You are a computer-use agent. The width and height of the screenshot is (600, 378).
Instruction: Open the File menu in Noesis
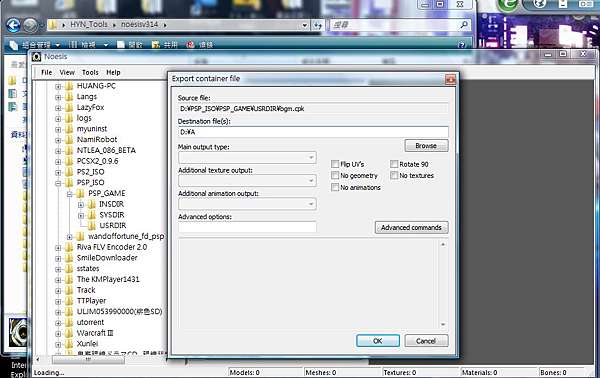[46, 72]
